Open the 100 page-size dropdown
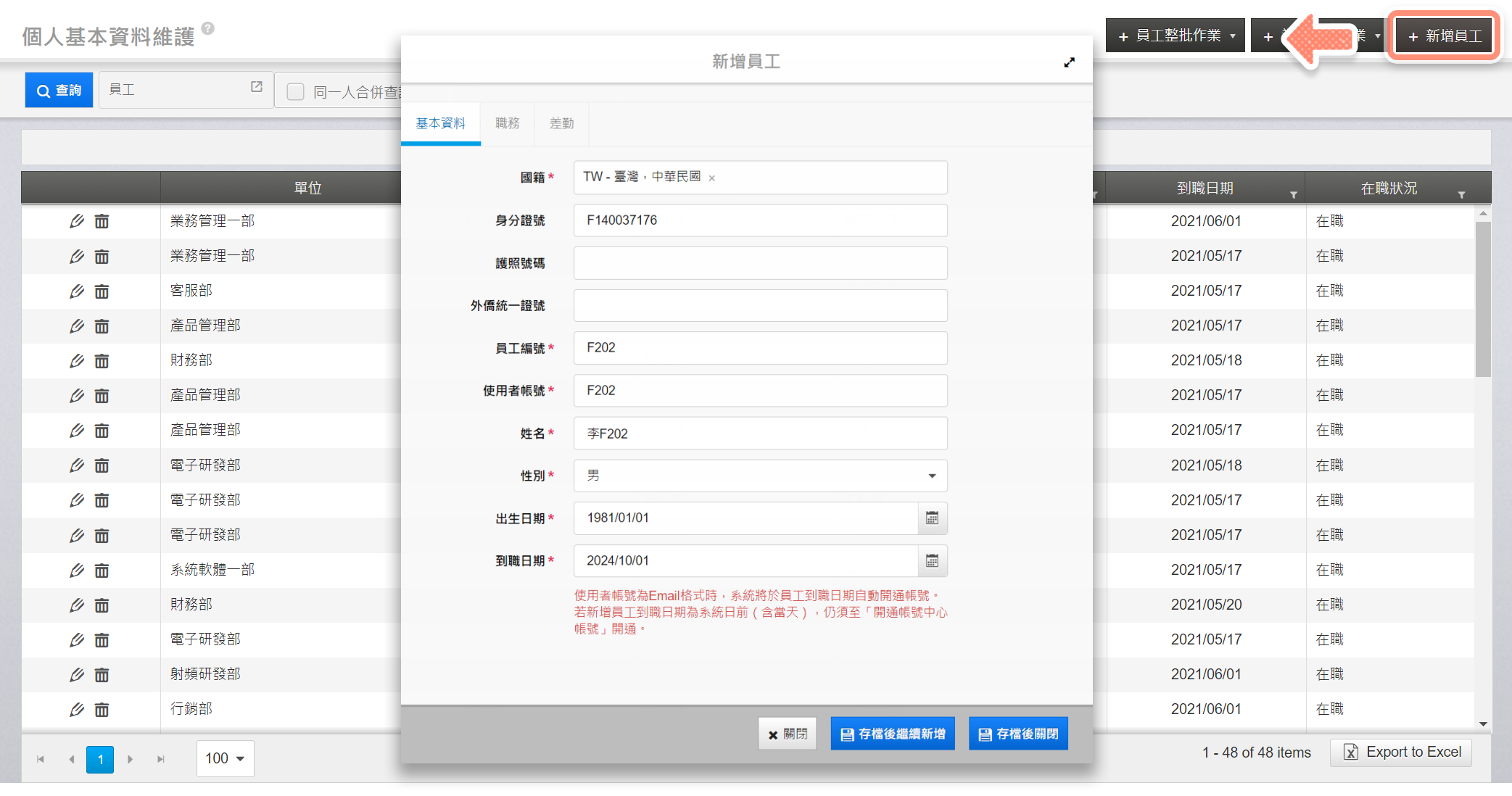Image resolution: width=1512 pixels, height=796 pixels. pyautogui.click(x=225, y=758)
